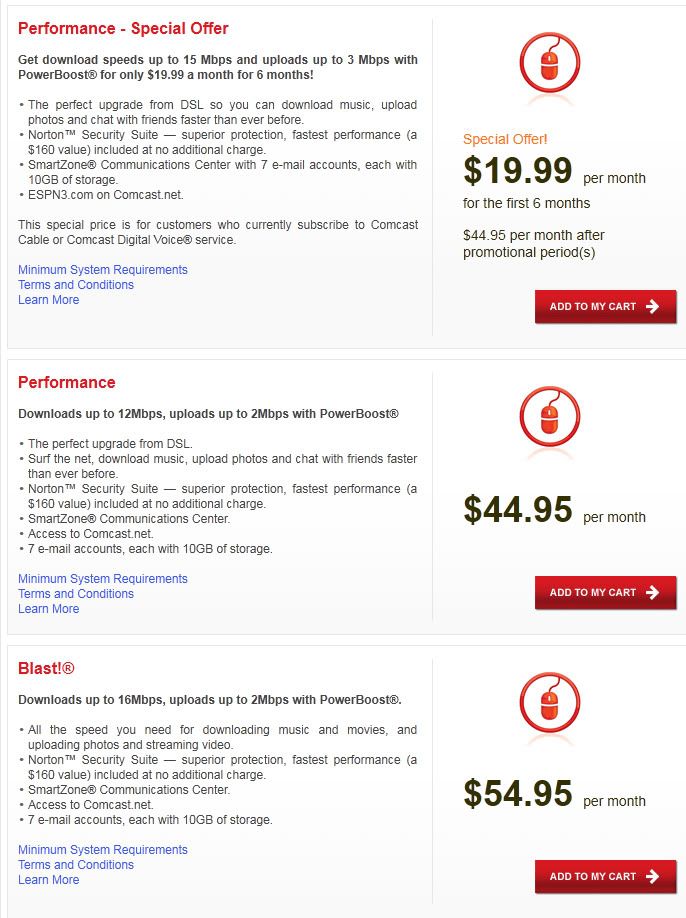The height and width of the screenshot is (918, 686).
Task: View Terms and Conditions for the Special Offer
Action: (x=75, y=285)
